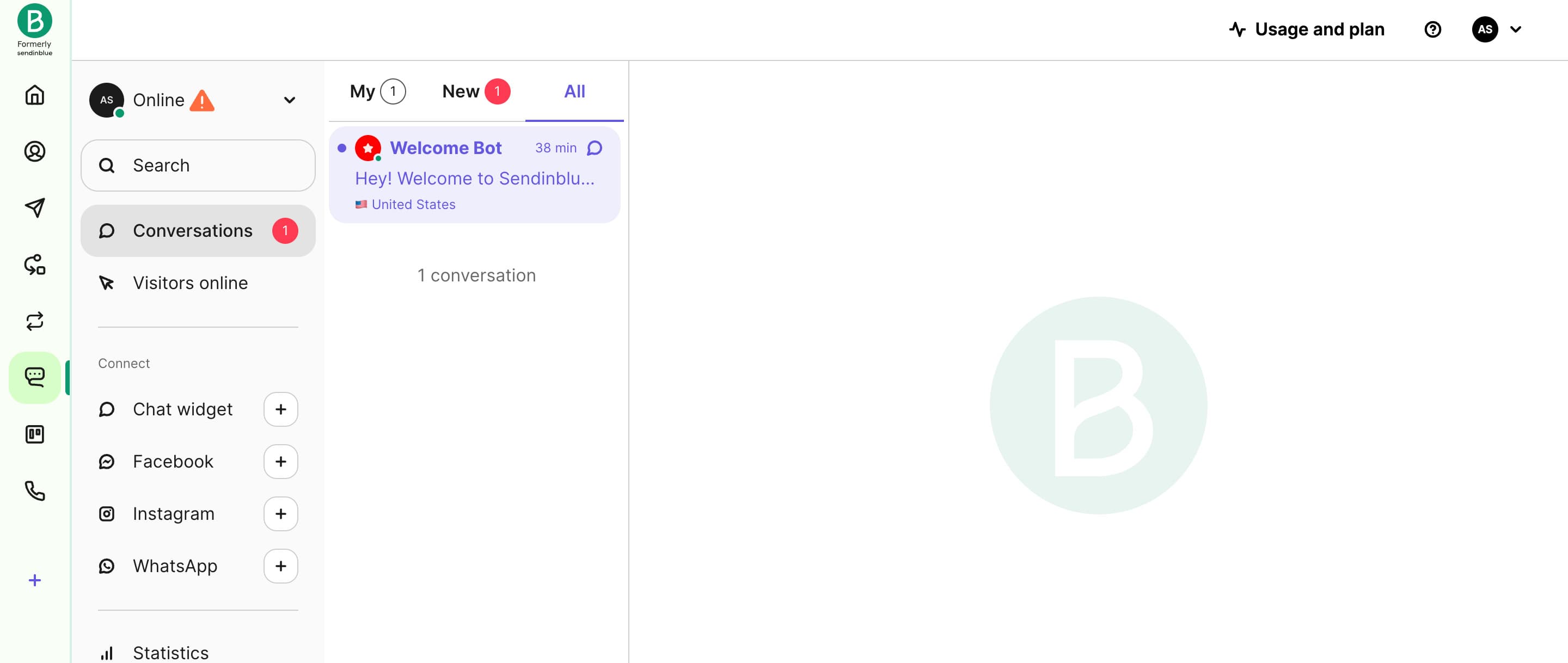Image resolution: width=1568 pixels, height=663 pixels.
Task: Connect WhatsApp with plus button
Action: pos(280,566)
